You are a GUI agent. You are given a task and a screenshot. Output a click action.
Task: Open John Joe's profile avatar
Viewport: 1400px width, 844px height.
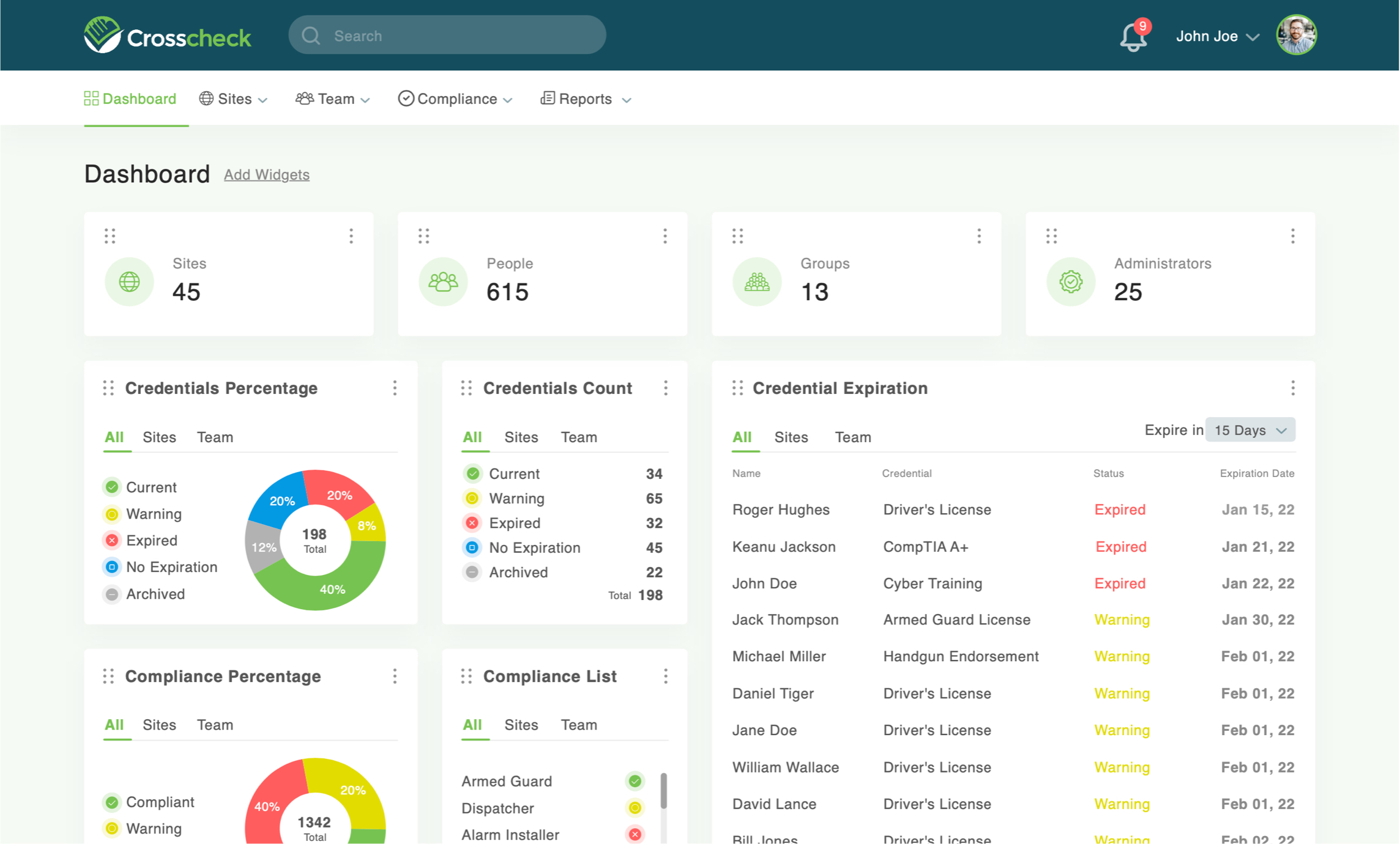pyautogui.click(x=1296, y=35)
